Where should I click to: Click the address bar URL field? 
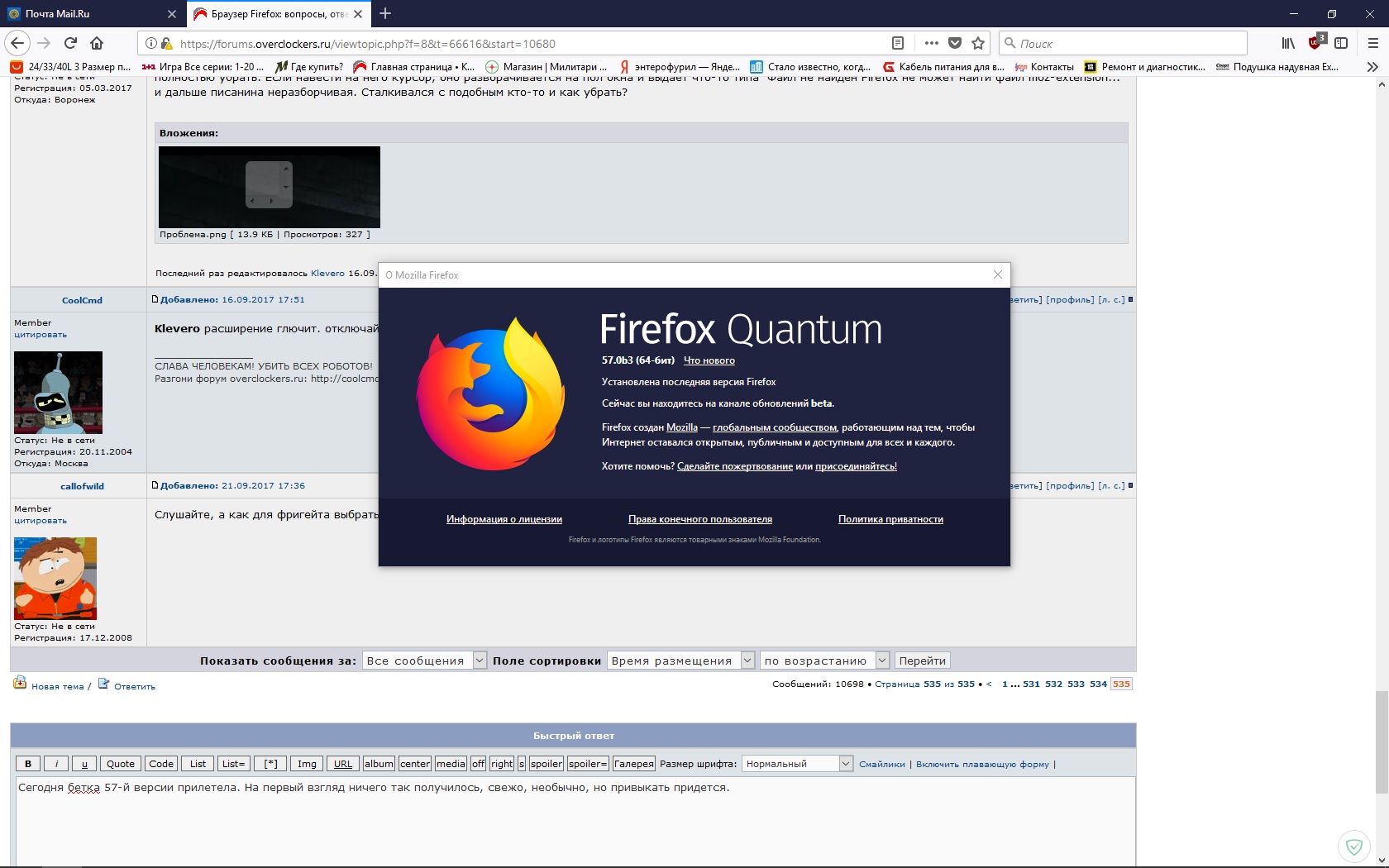click(529, 44)
